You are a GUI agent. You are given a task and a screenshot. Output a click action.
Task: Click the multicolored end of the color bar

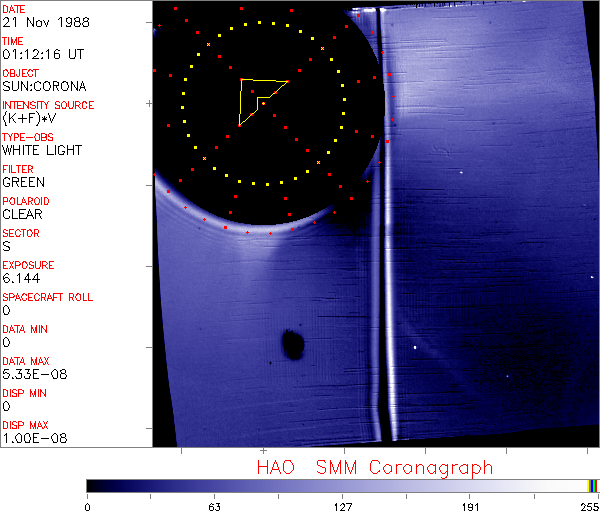[x=593, y=485]
